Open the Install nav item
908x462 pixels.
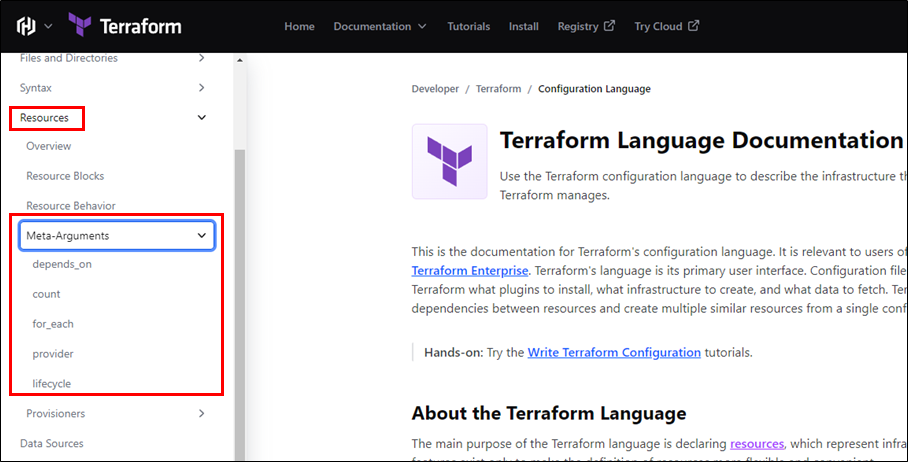tap(523, 26)
